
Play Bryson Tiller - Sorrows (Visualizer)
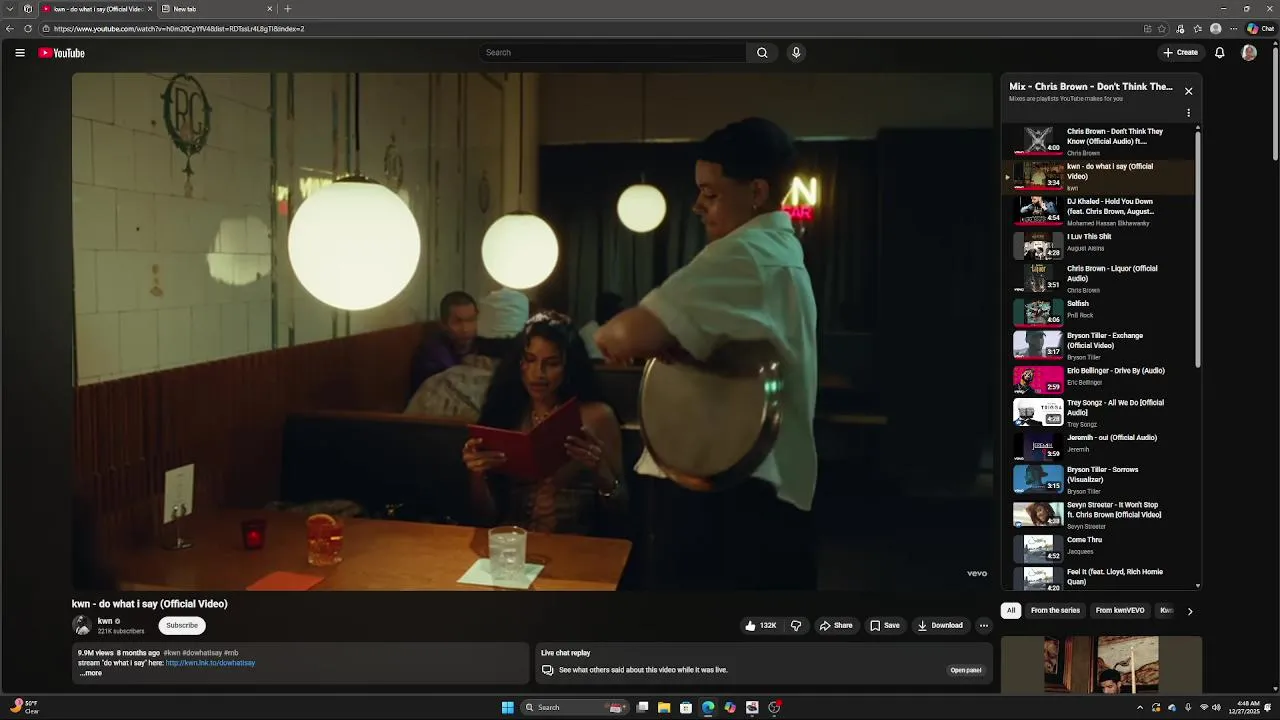click(1100, 479)
